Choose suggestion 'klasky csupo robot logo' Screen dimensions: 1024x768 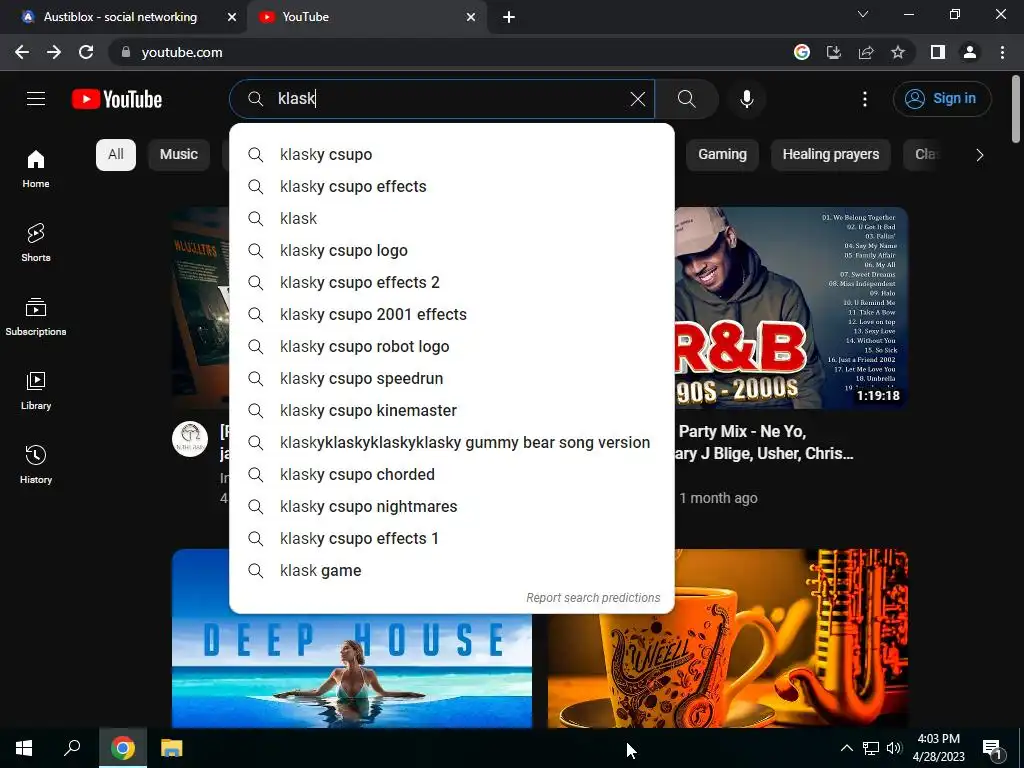[452, 347]
